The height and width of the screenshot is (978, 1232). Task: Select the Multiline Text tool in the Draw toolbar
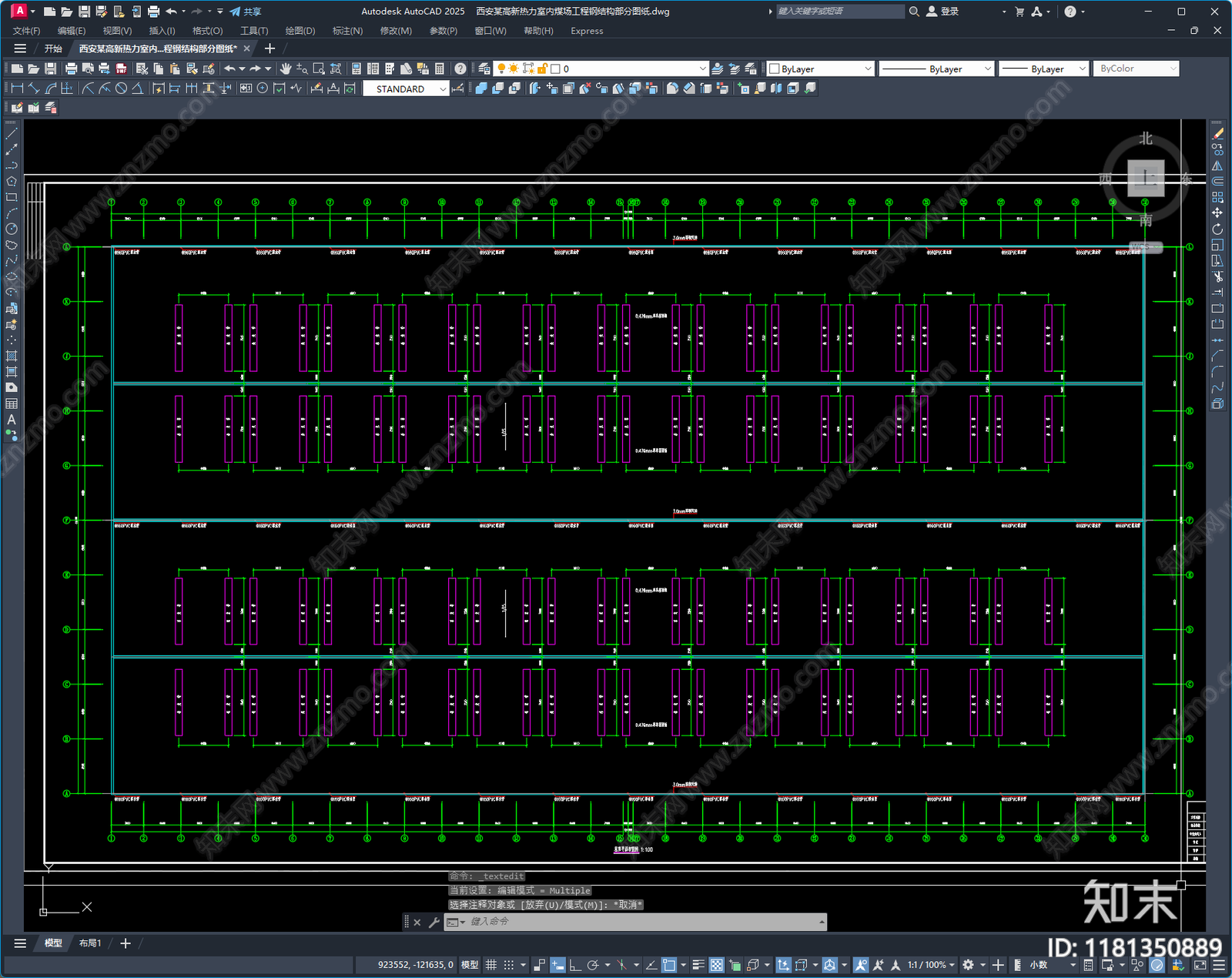12,420
